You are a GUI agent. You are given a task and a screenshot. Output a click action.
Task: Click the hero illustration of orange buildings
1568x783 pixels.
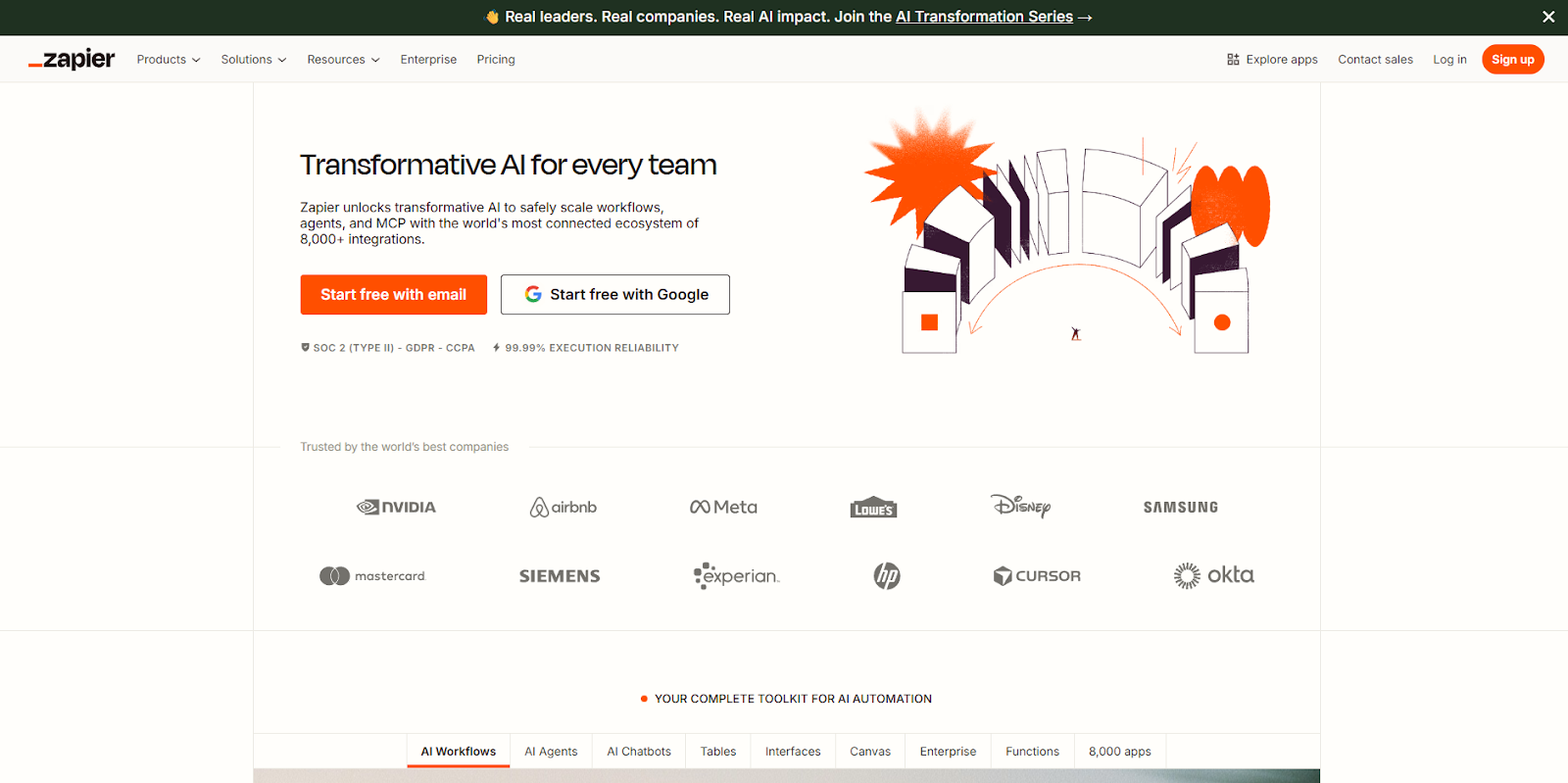(x=1067, y=231)
